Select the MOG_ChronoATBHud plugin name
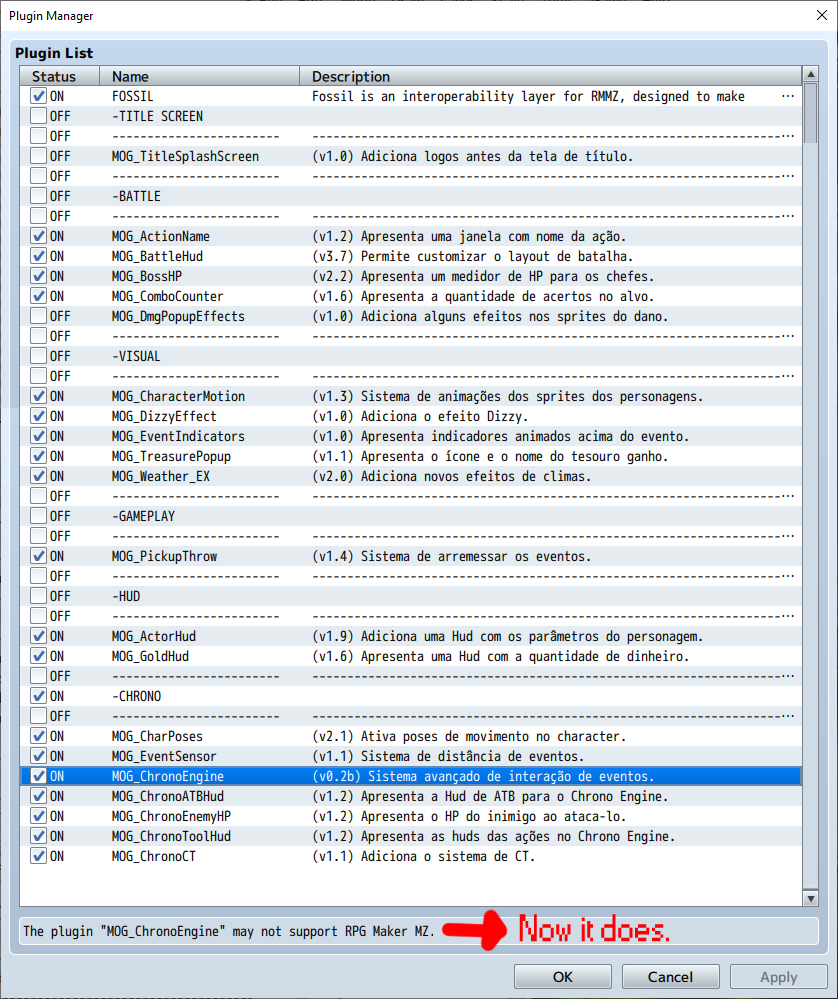Screen dimensions: 838x999 (x=168, y=796)
